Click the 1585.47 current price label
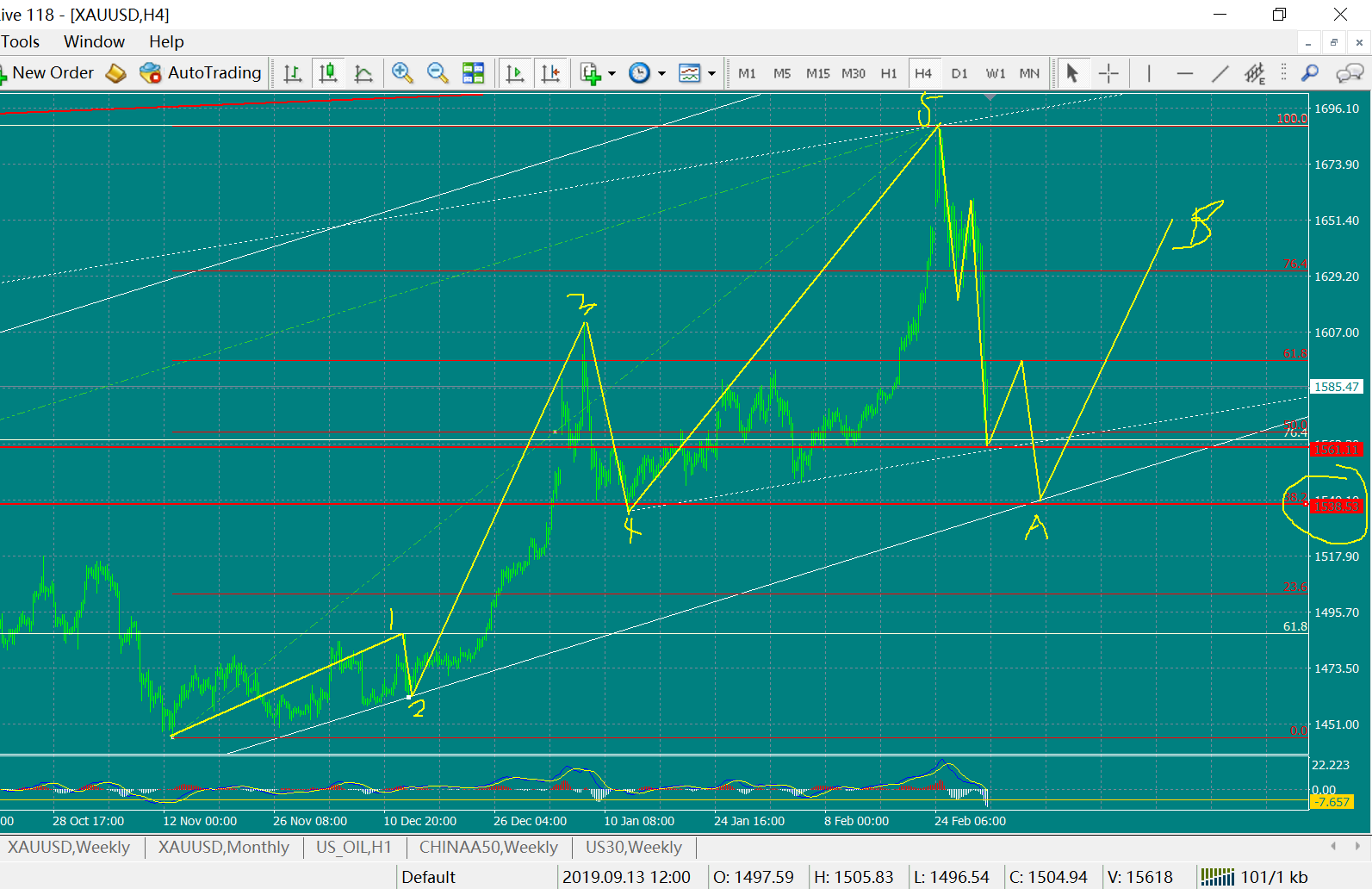The height and width of the screenshot is (889, 1372). (1337, 387)
